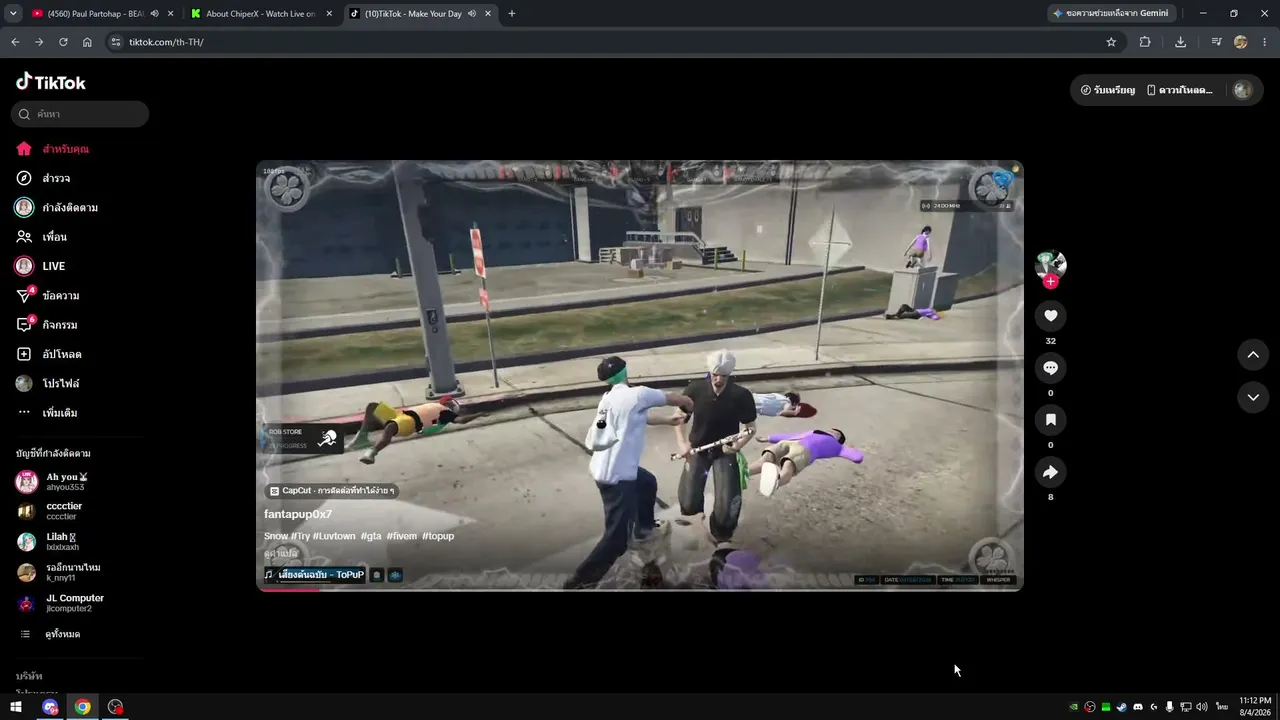Open Chrome from the taskbar
The width and height of the screenshot is (1280, 720).
click(83, 707)
